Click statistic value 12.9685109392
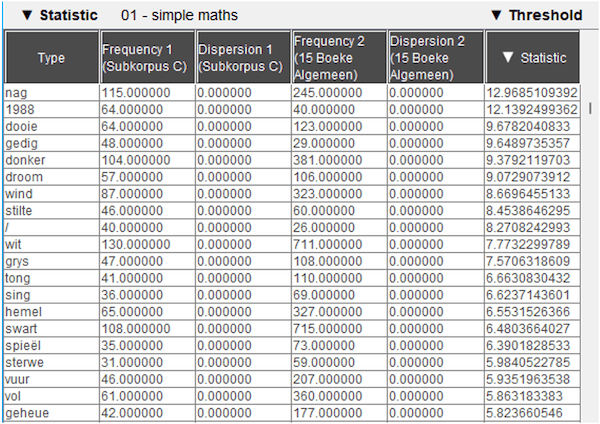The image size is (600, 424). (535, 93)
